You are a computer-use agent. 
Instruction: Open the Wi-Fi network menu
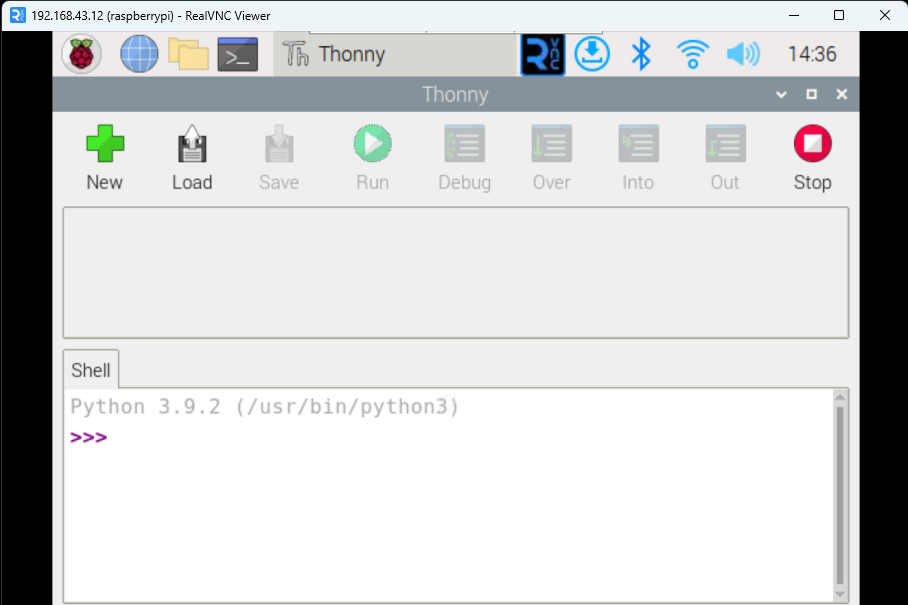692,54
